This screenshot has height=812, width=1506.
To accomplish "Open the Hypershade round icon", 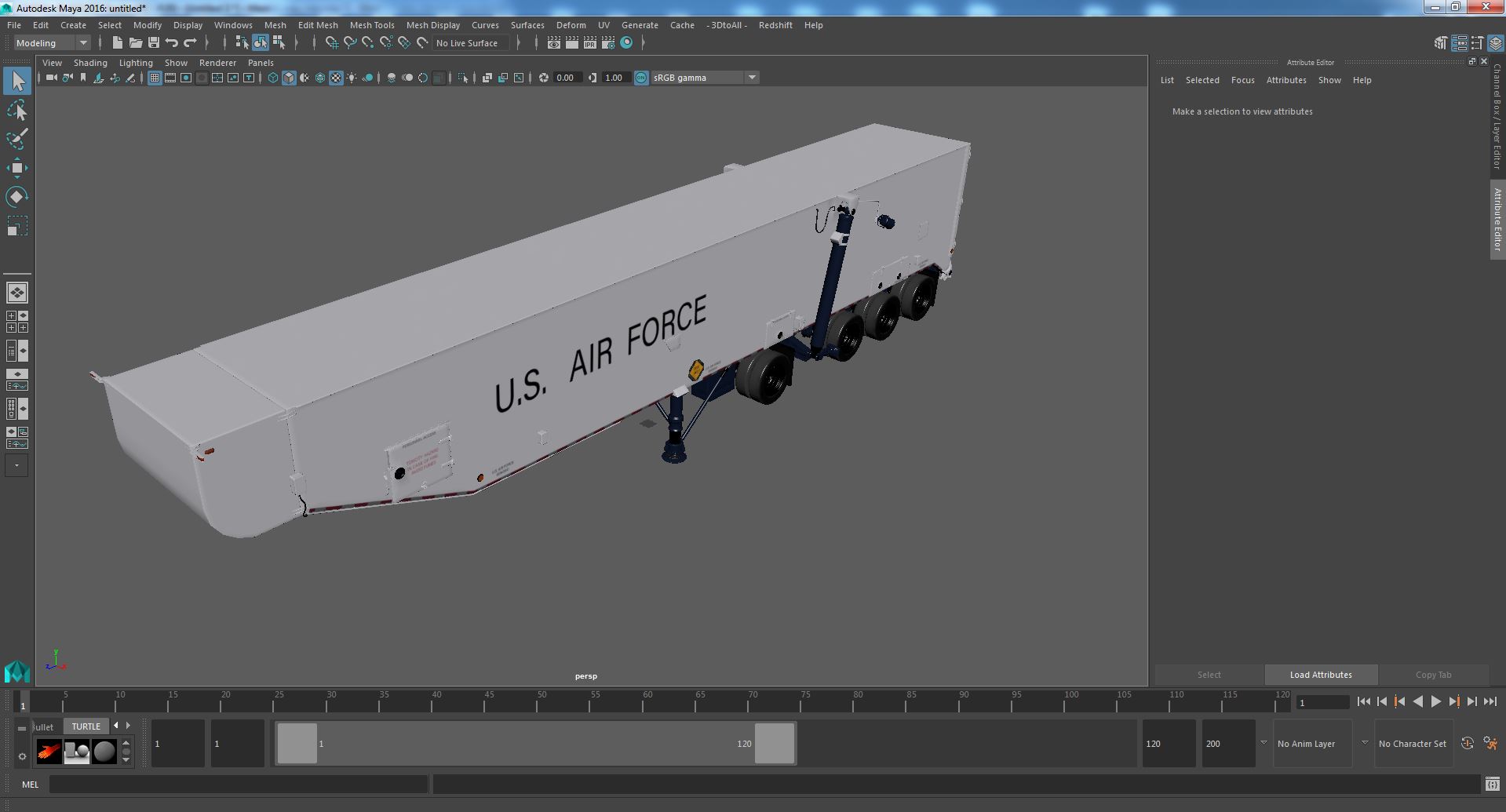I will tap(626, 43).
